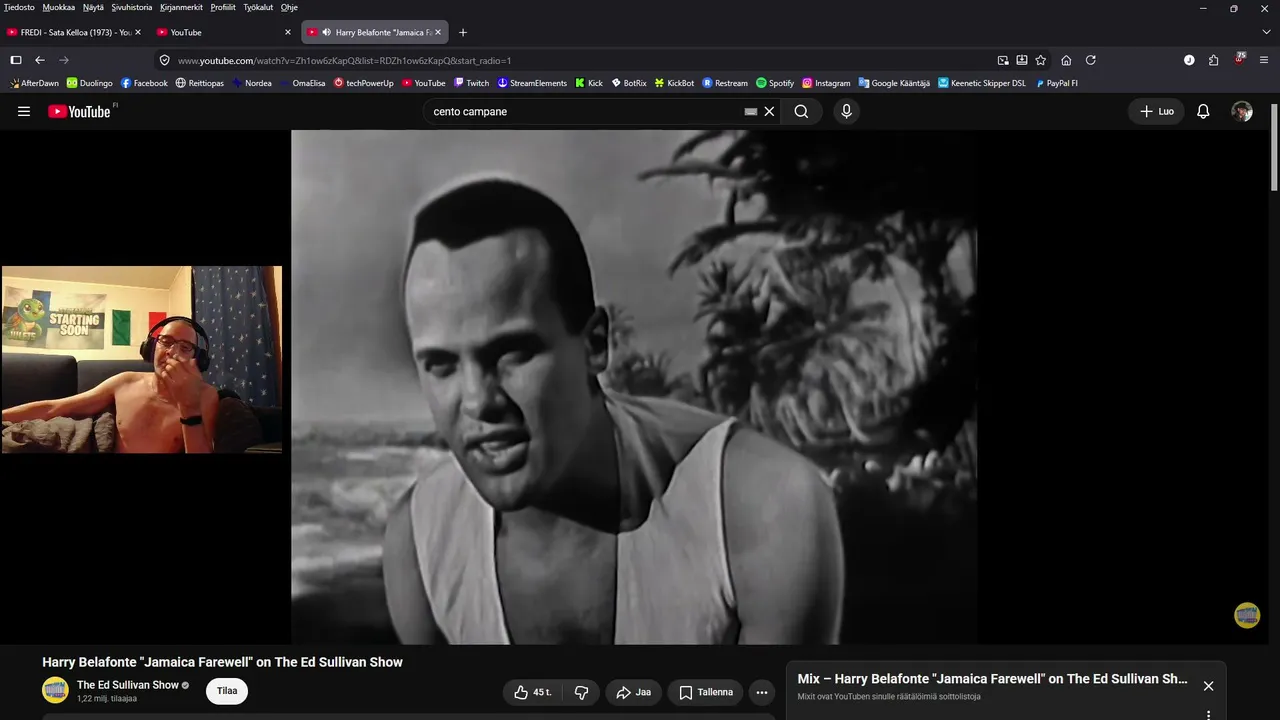Image resolution: width=1280 pixels, height=720 pixels.
Task: List all tabs with the chevron
Action: click(x=1265, y=32)
